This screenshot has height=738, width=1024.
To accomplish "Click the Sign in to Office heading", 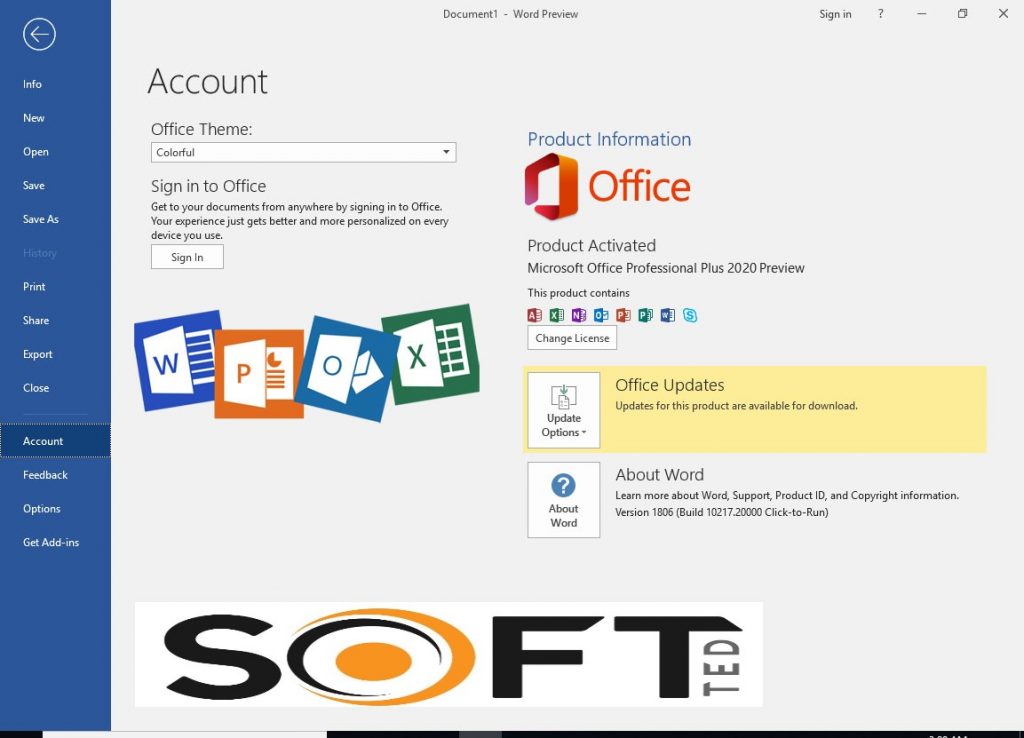I will pos(208,186).
